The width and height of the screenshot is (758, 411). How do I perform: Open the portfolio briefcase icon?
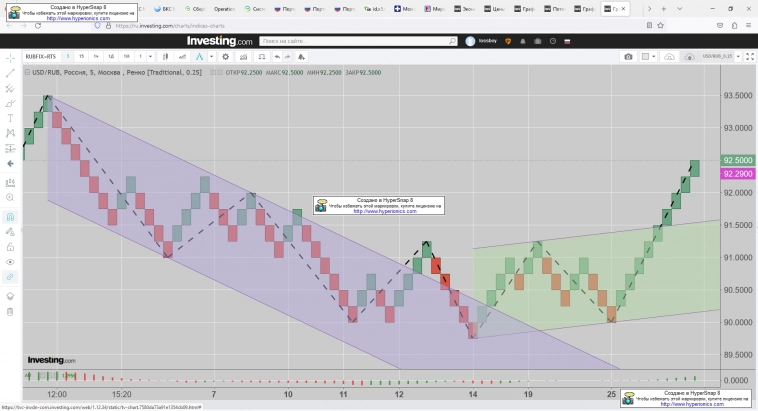(538, 41)
